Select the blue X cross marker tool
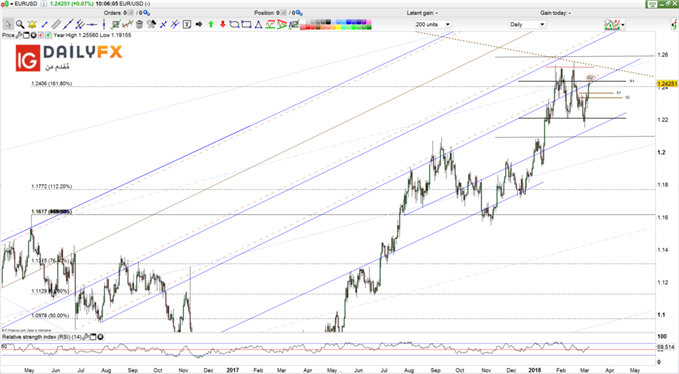 point(163,25)
